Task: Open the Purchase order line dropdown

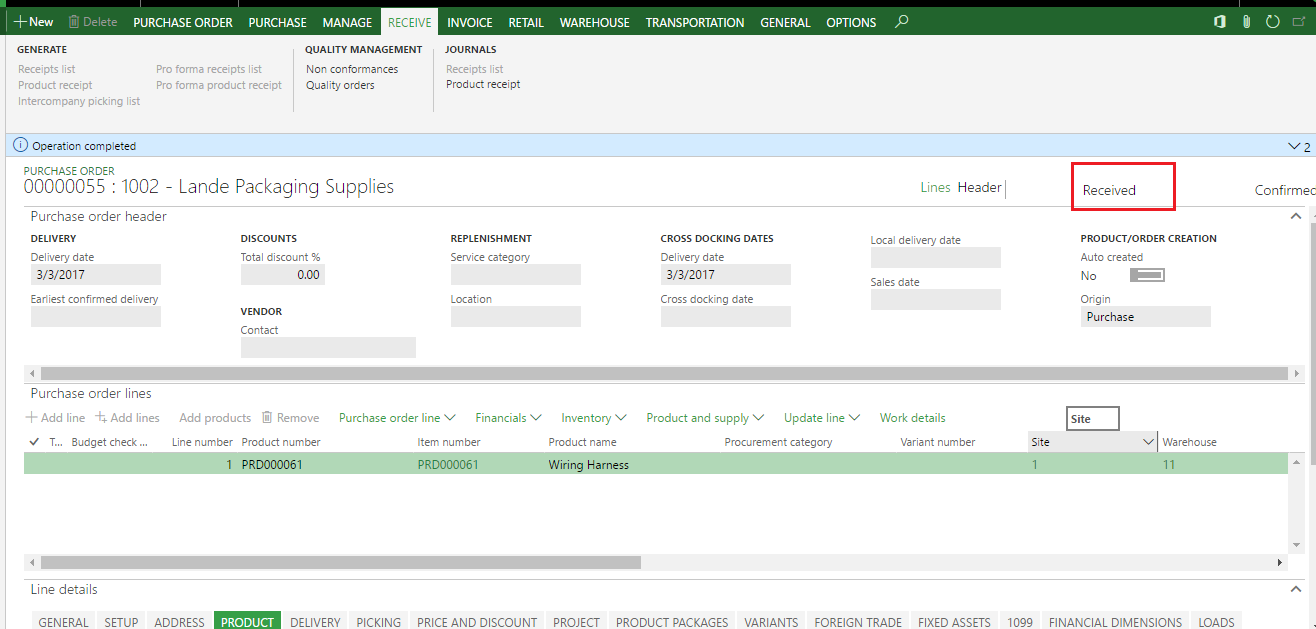Action: [x=397, y=418]
